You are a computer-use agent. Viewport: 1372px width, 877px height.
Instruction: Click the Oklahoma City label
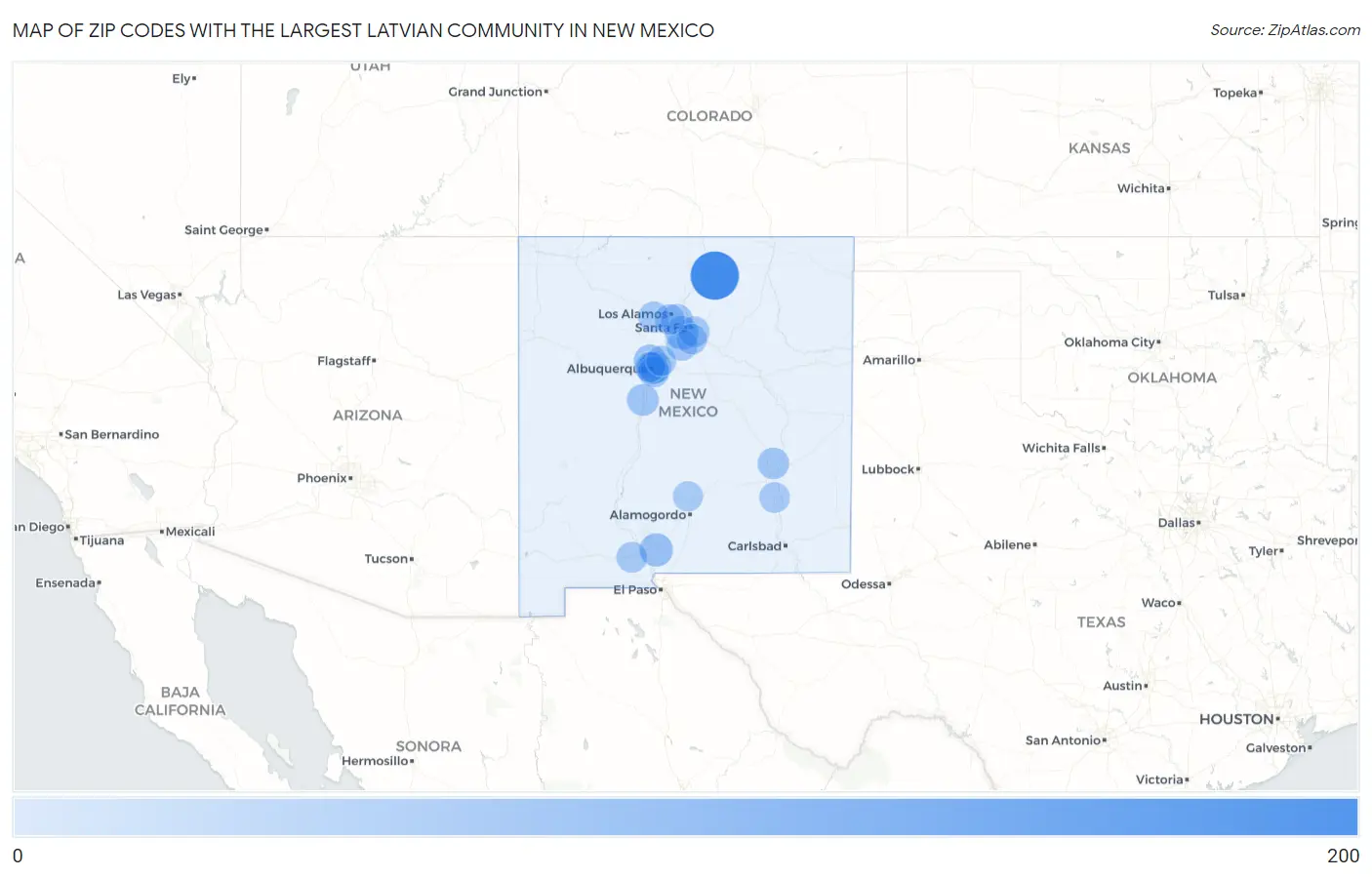(1110, 342)
